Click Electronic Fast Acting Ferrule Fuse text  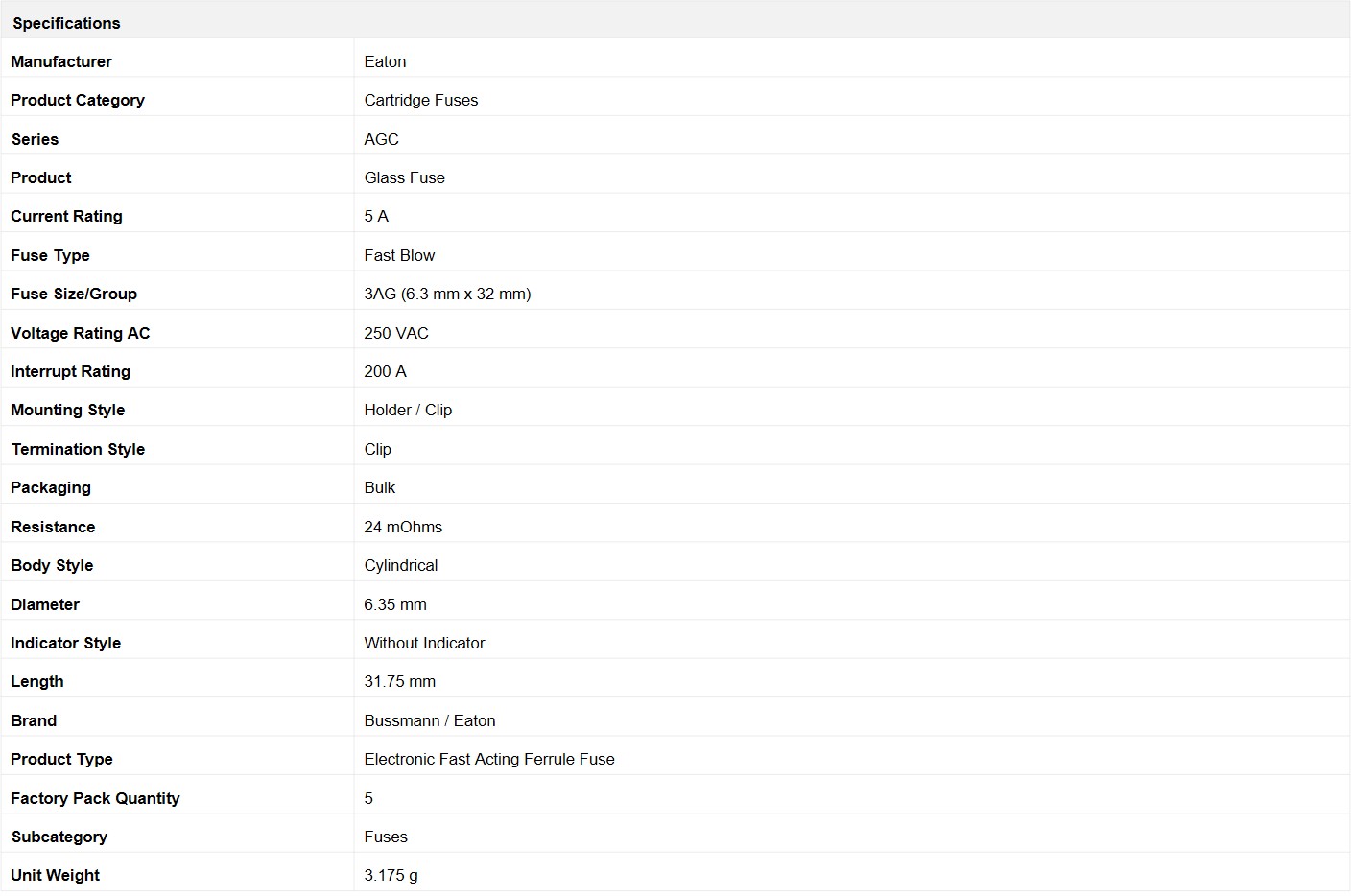(x=489, y=759)
